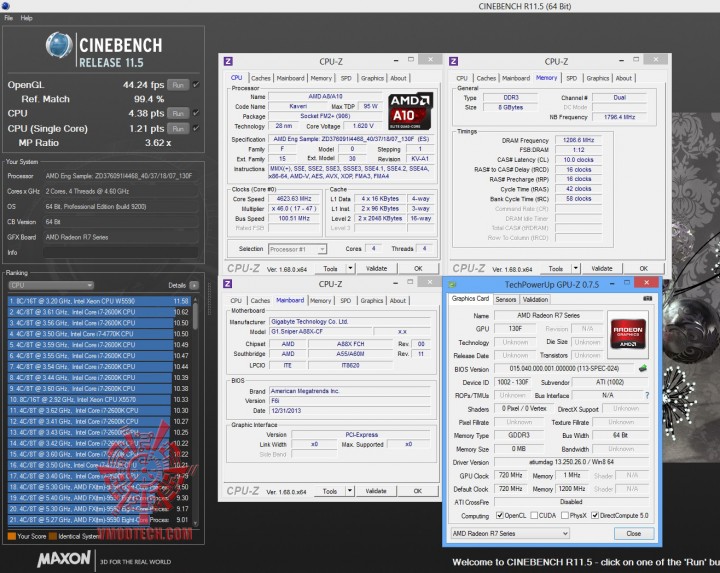
Task: Select the Intel Xeon CPU W5590 ranking row
Action: click(x=99, y=301)
